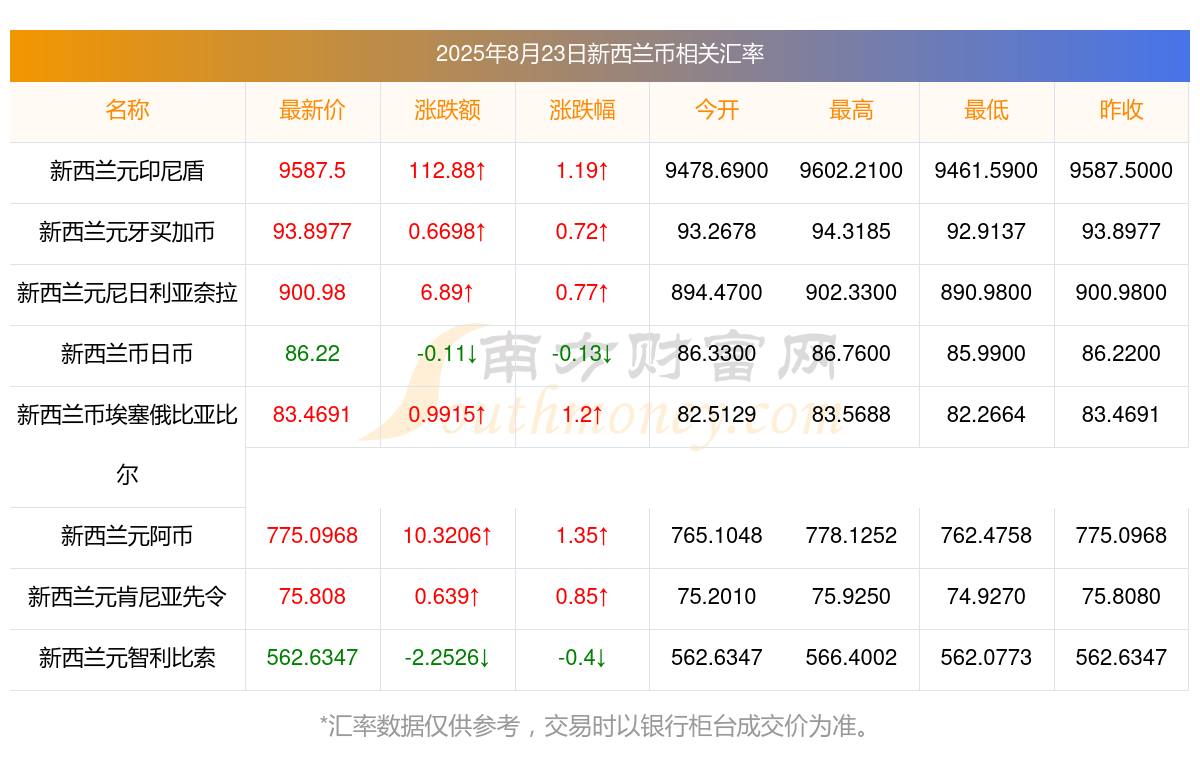The width and height of the screenshot is (1200, 757).
Task: Click the change amount 10.3206↑
Action: click(x=447, y=537)
